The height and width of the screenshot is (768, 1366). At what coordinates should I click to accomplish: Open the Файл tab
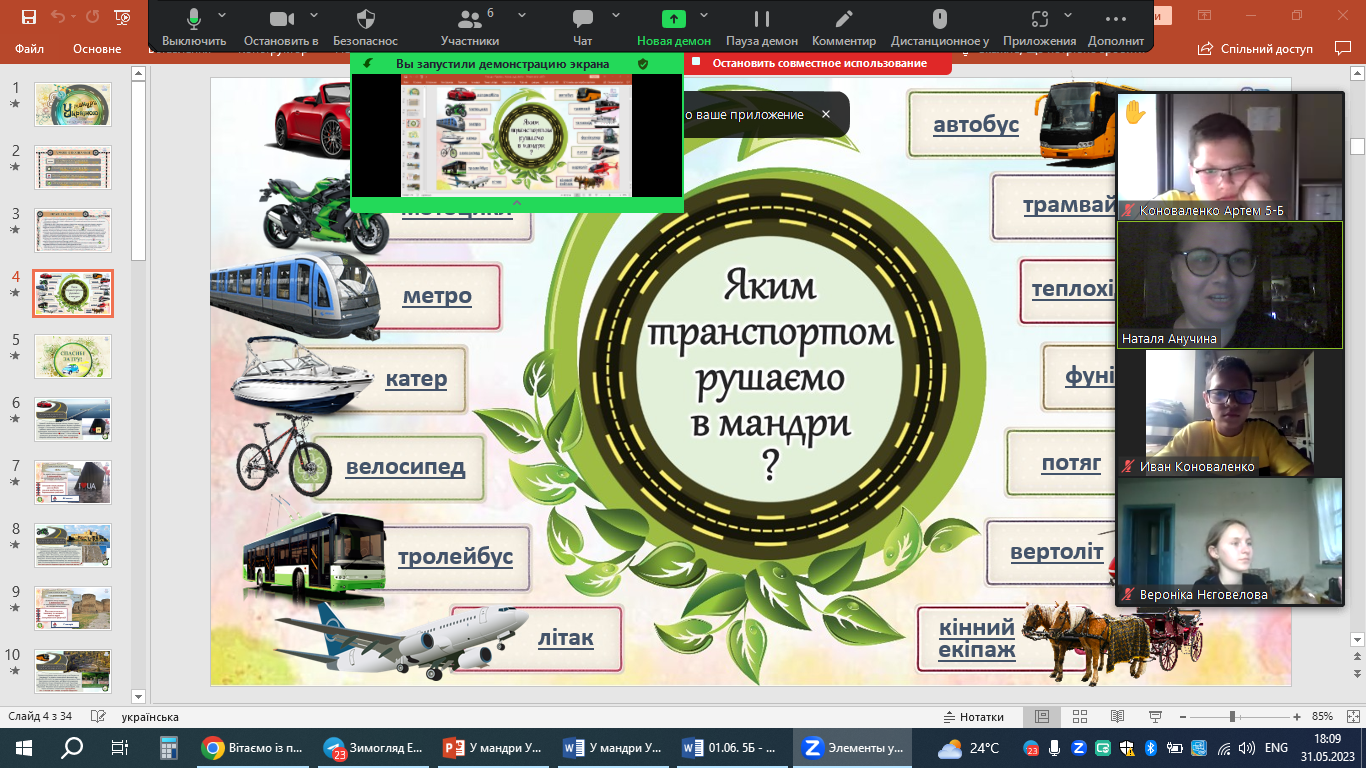(x=27, y=49)
